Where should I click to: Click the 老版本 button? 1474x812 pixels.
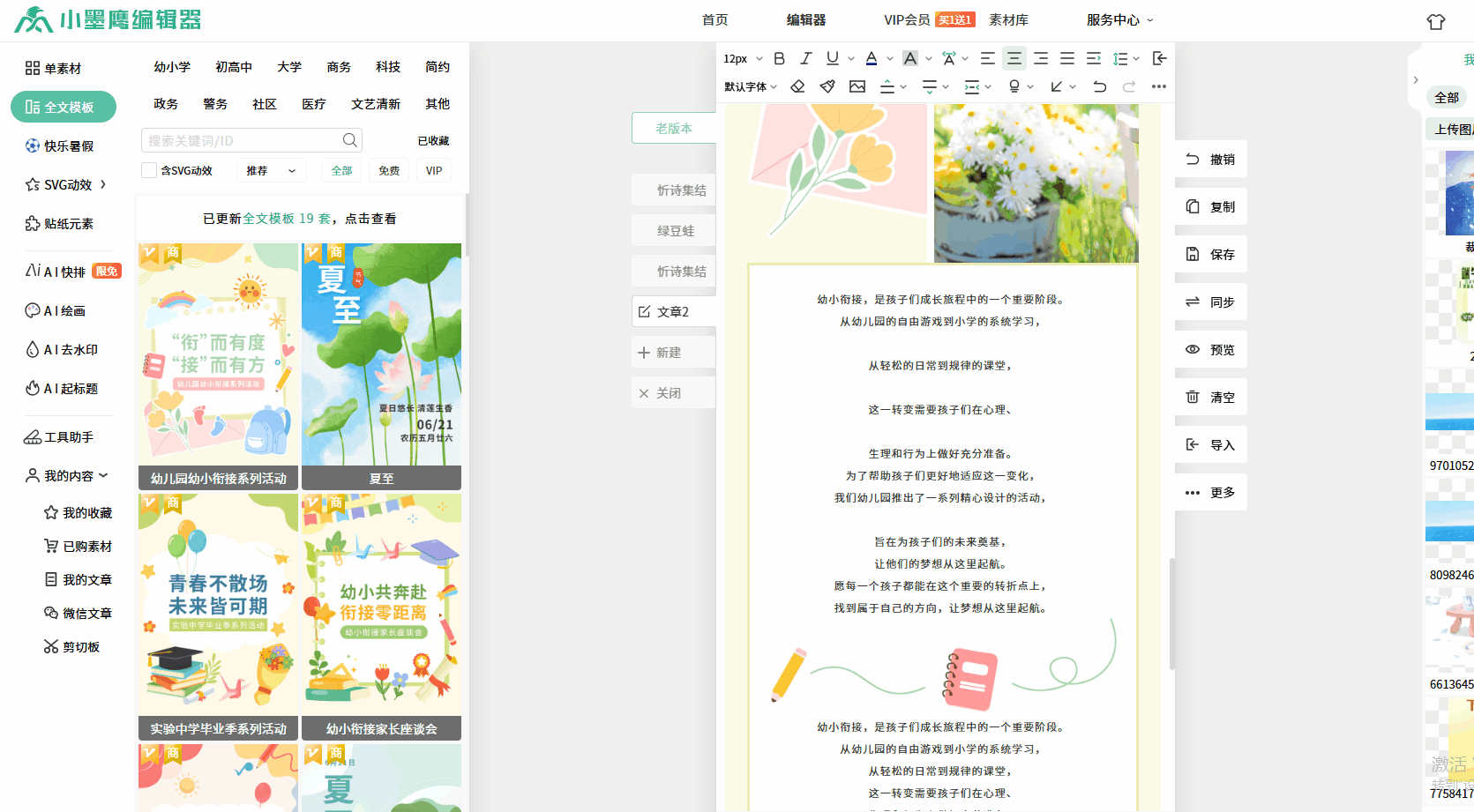pyautogui.click(x=674, y=128)
